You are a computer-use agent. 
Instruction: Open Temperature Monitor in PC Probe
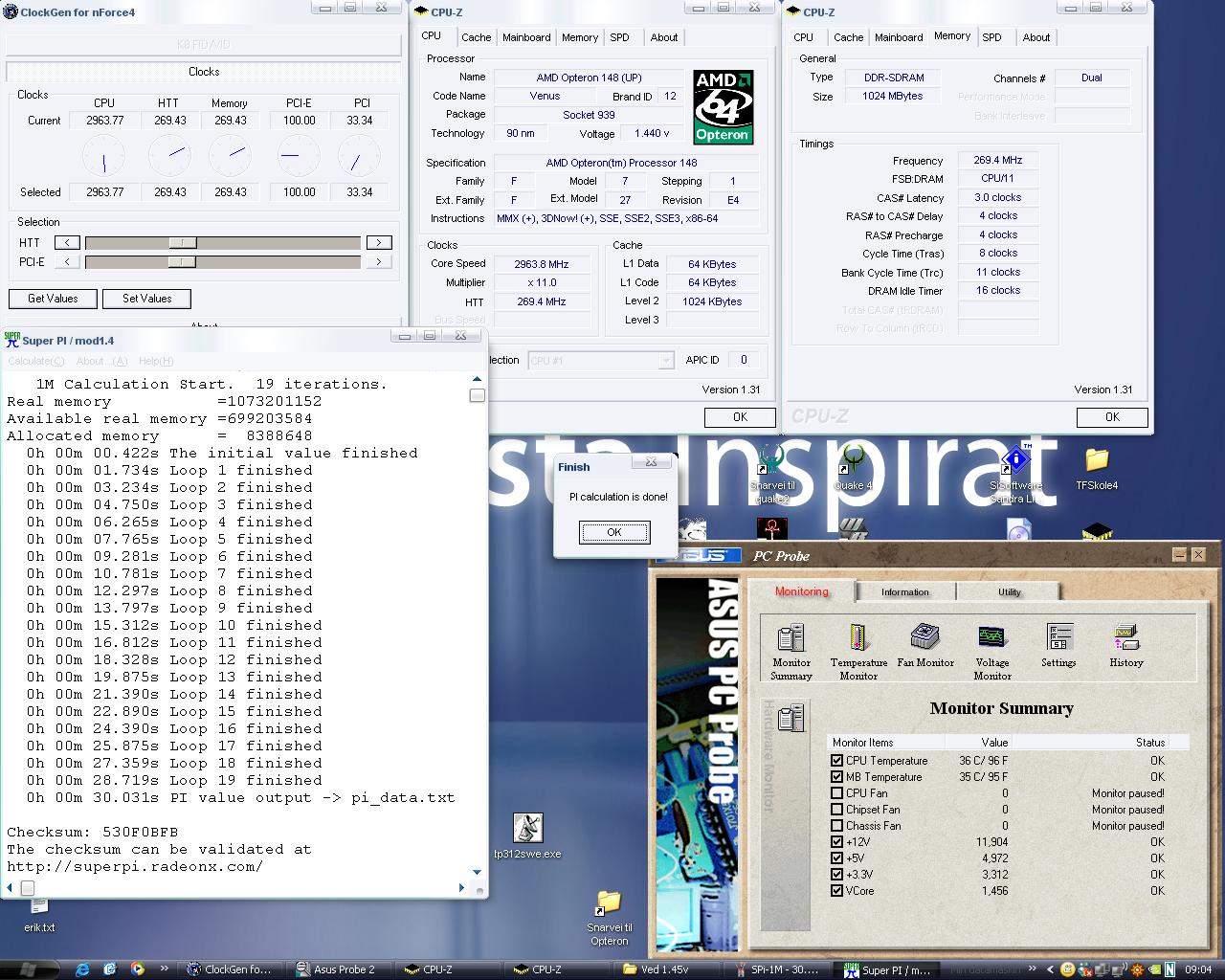click(858, 652)
